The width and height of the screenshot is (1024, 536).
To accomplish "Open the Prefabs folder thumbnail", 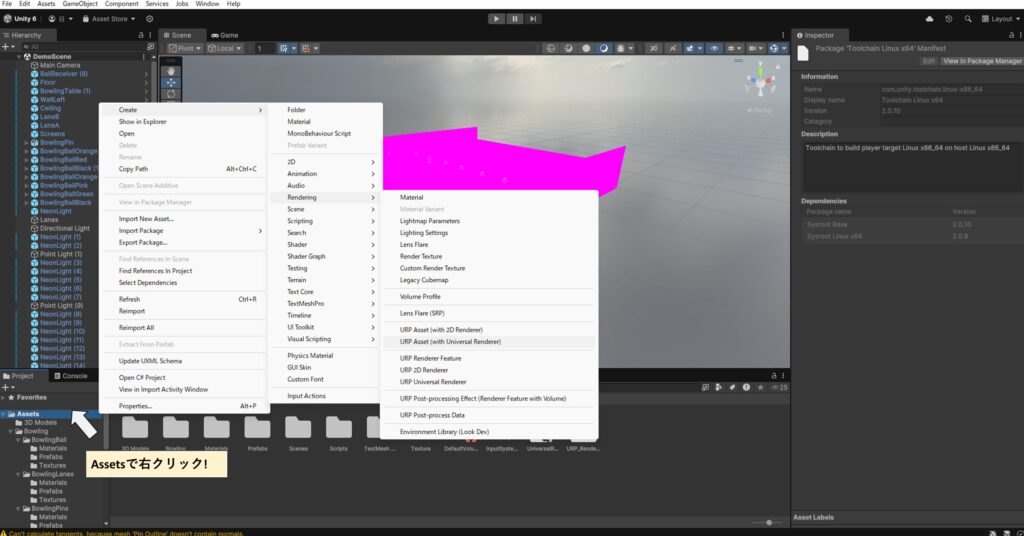I will tap(257, 428).
